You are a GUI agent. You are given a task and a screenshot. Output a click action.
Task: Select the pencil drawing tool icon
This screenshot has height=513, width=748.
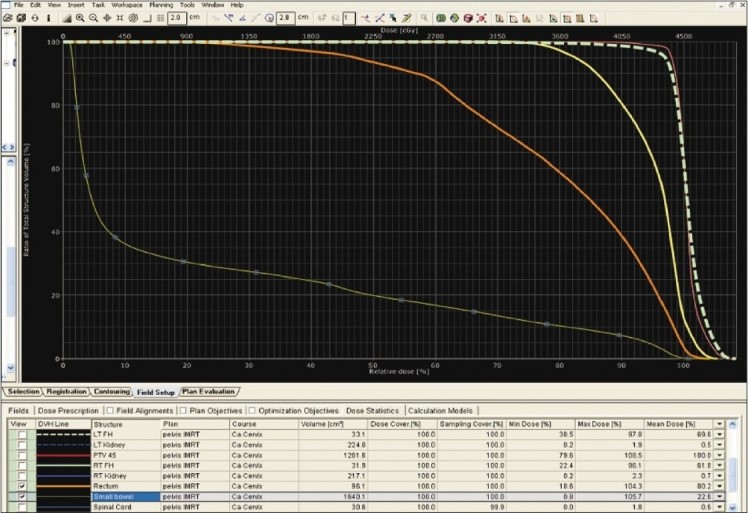[x=406, y=18]
